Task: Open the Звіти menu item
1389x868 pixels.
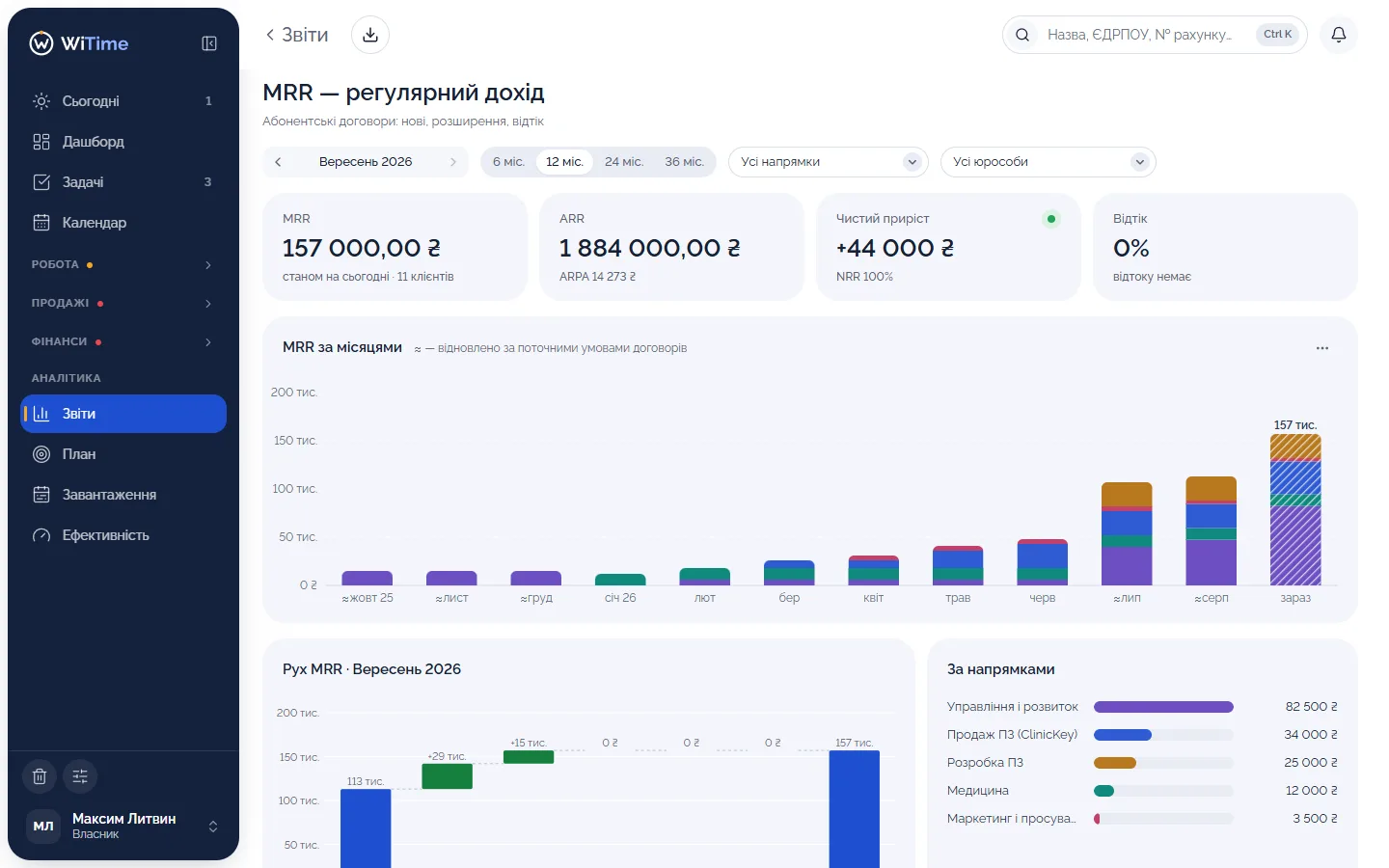Action: 123,414
